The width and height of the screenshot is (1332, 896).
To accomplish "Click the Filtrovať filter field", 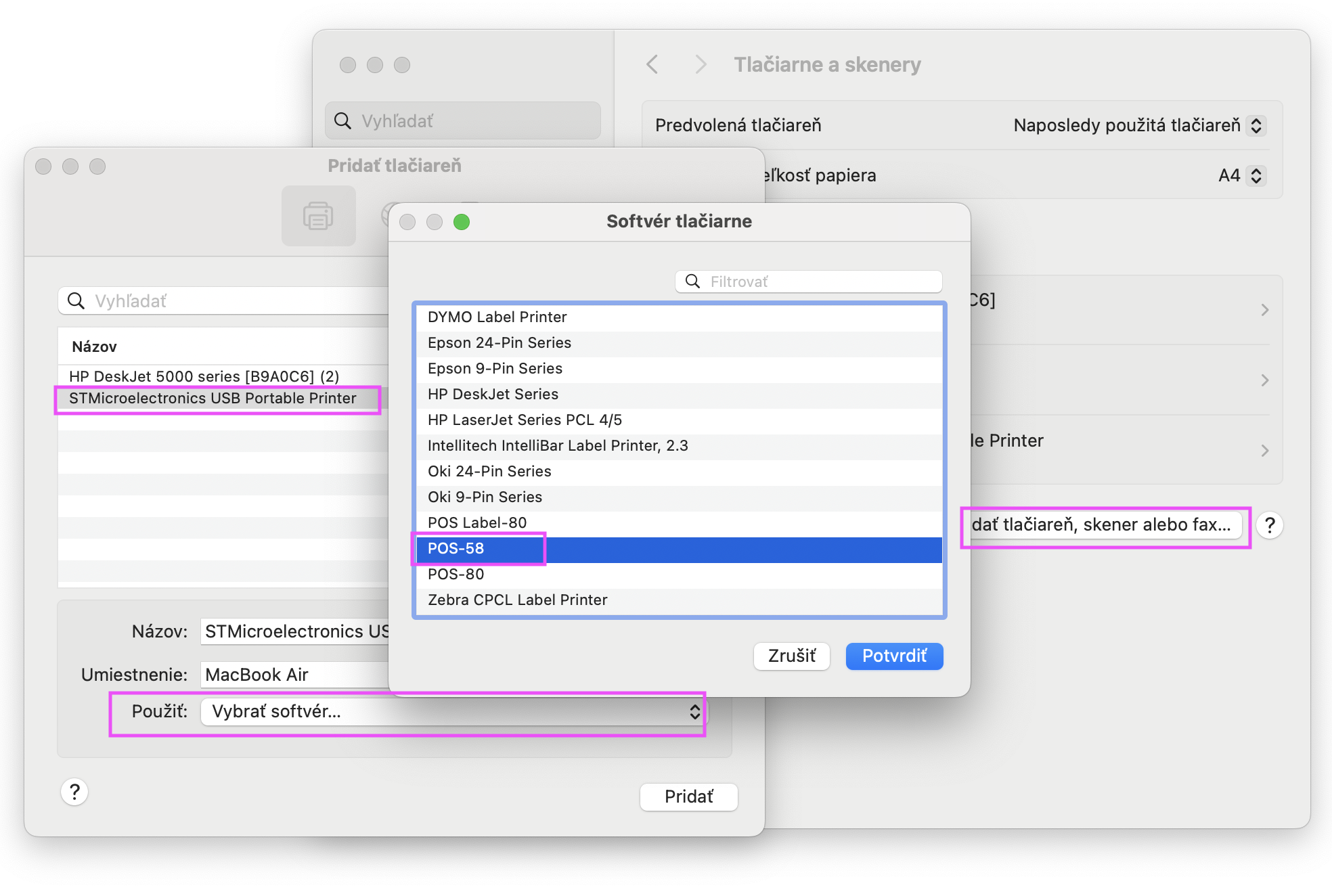I will coord(809,282).
